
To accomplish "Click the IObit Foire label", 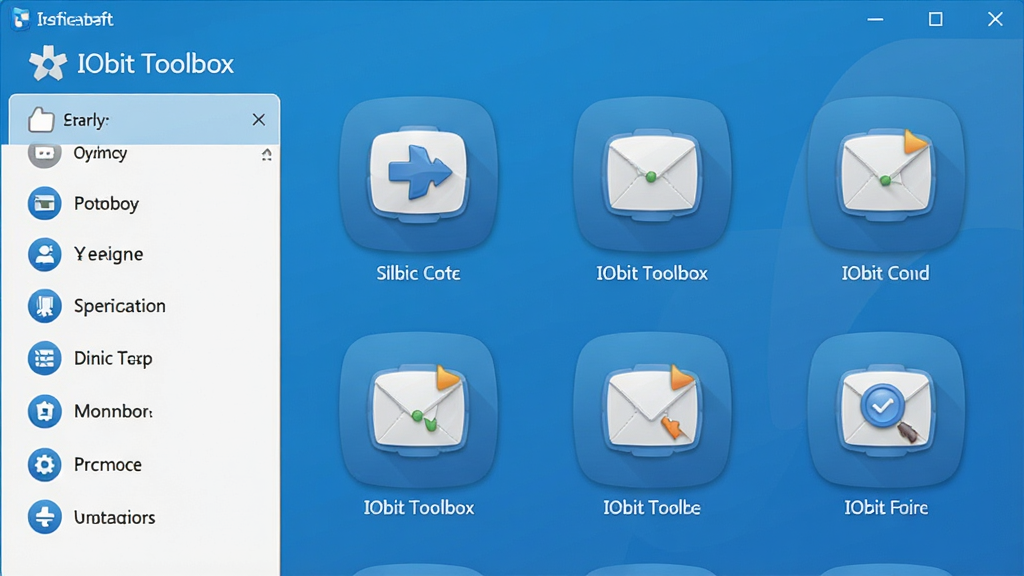I will click(x=886, y=507).
